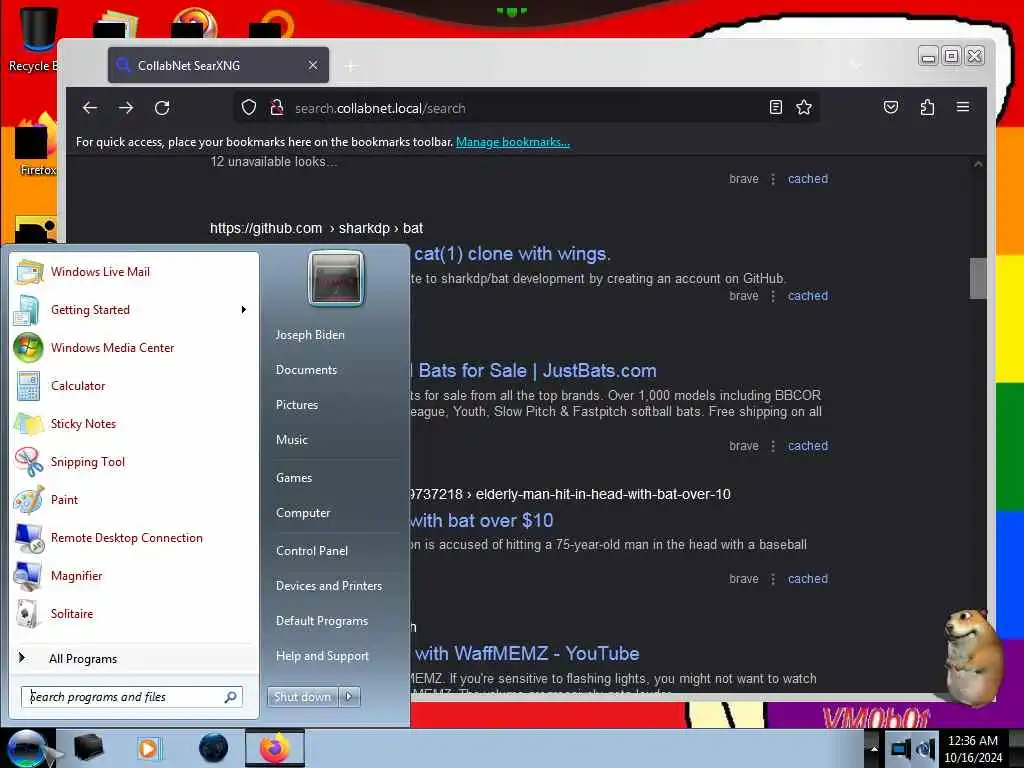Image resolution: width=1024 pixels, height=768 pixels.
Task: Open the cat(1) clone with wings result
Action: [512, 254]
